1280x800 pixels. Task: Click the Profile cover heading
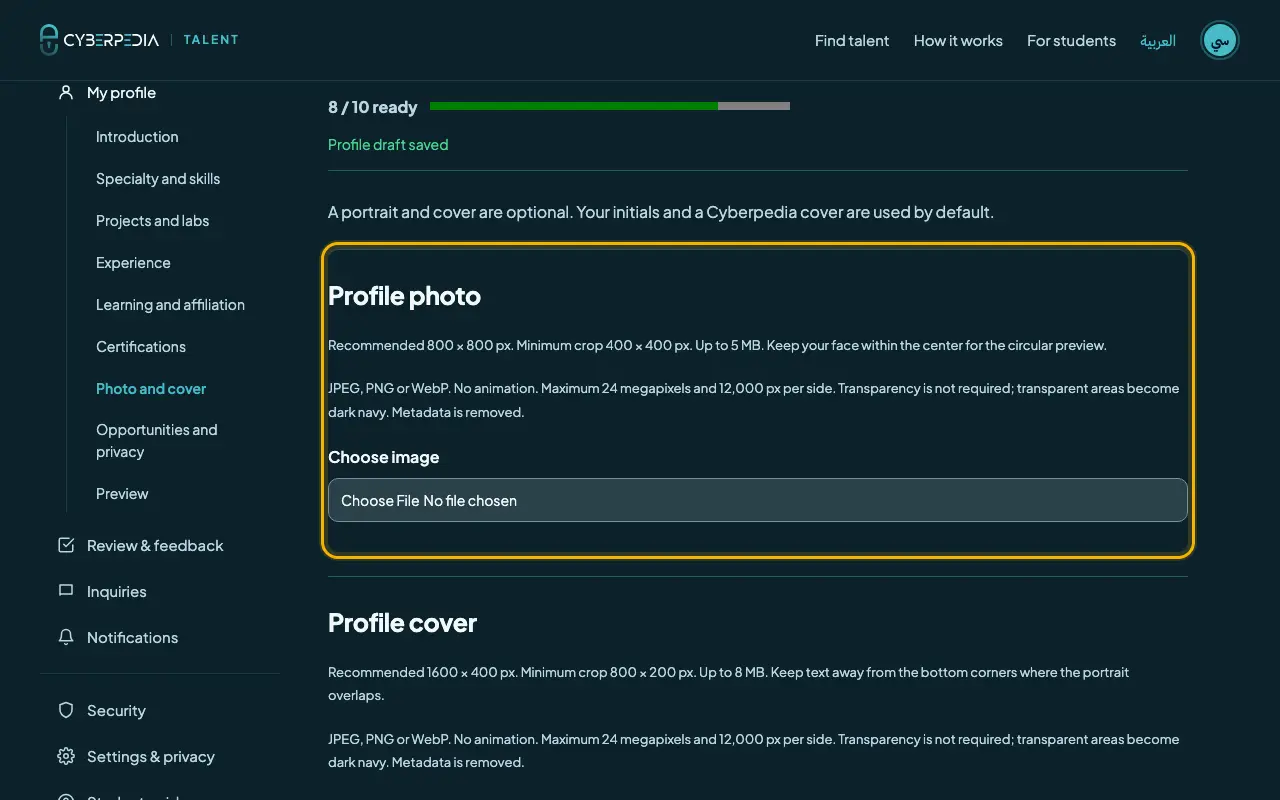tap(402, 623)
